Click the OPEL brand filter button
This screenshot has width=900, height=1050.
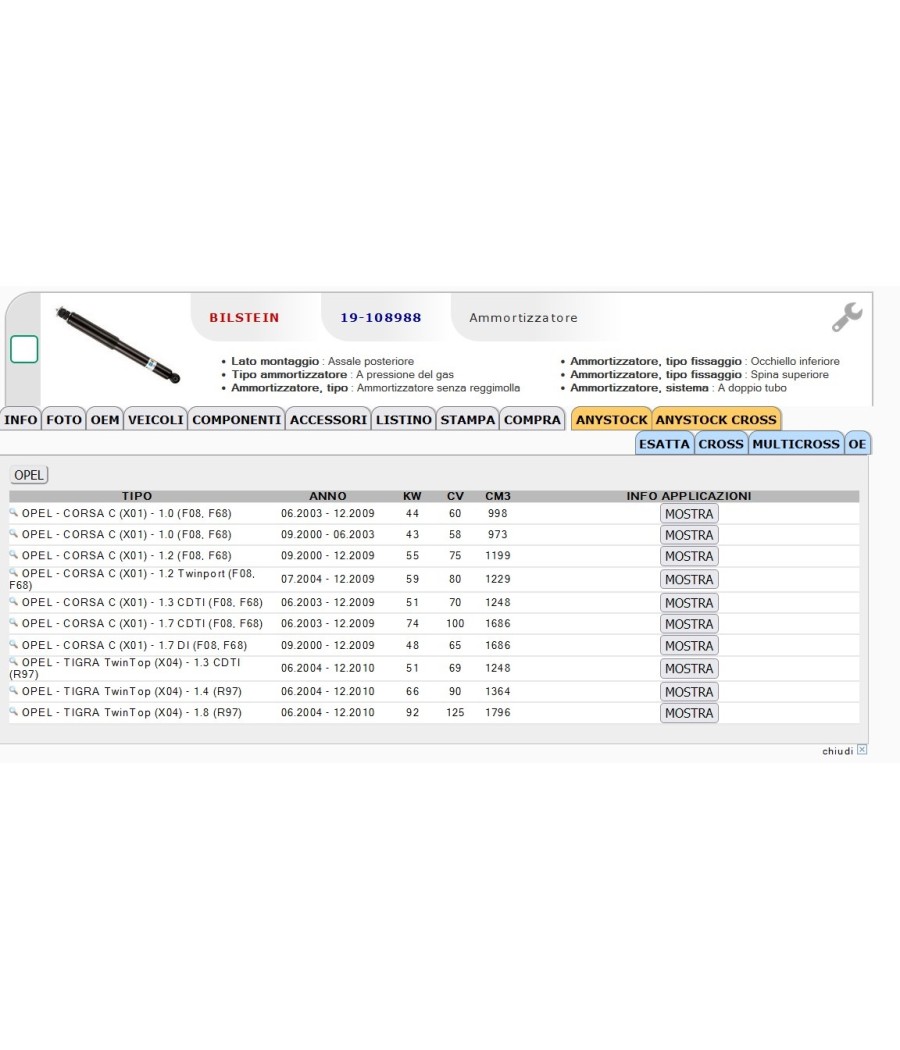[x=29, y=475]
